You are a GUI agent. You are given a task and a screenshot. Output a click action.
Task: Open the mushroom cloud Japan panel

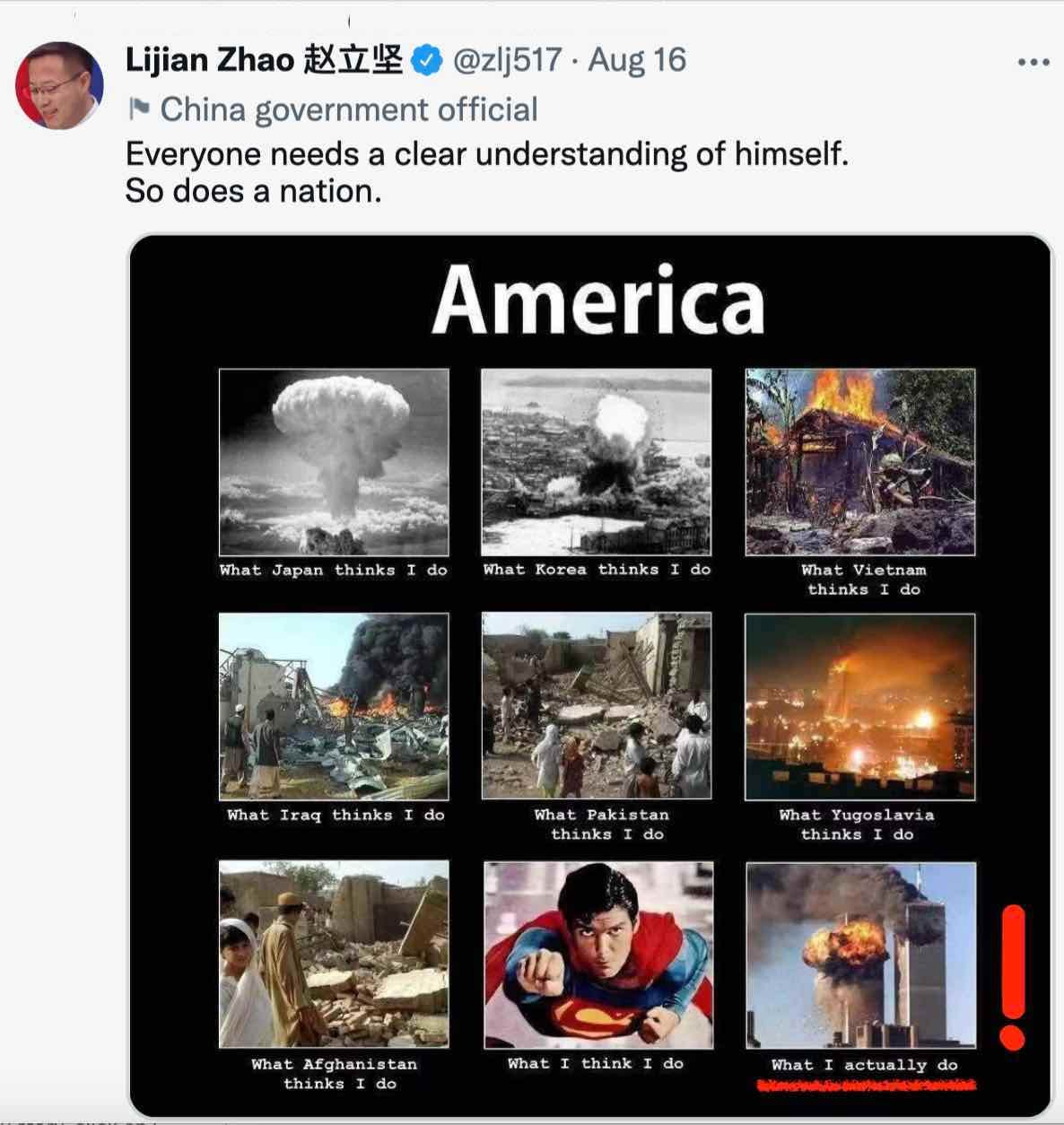click(334, 462)
